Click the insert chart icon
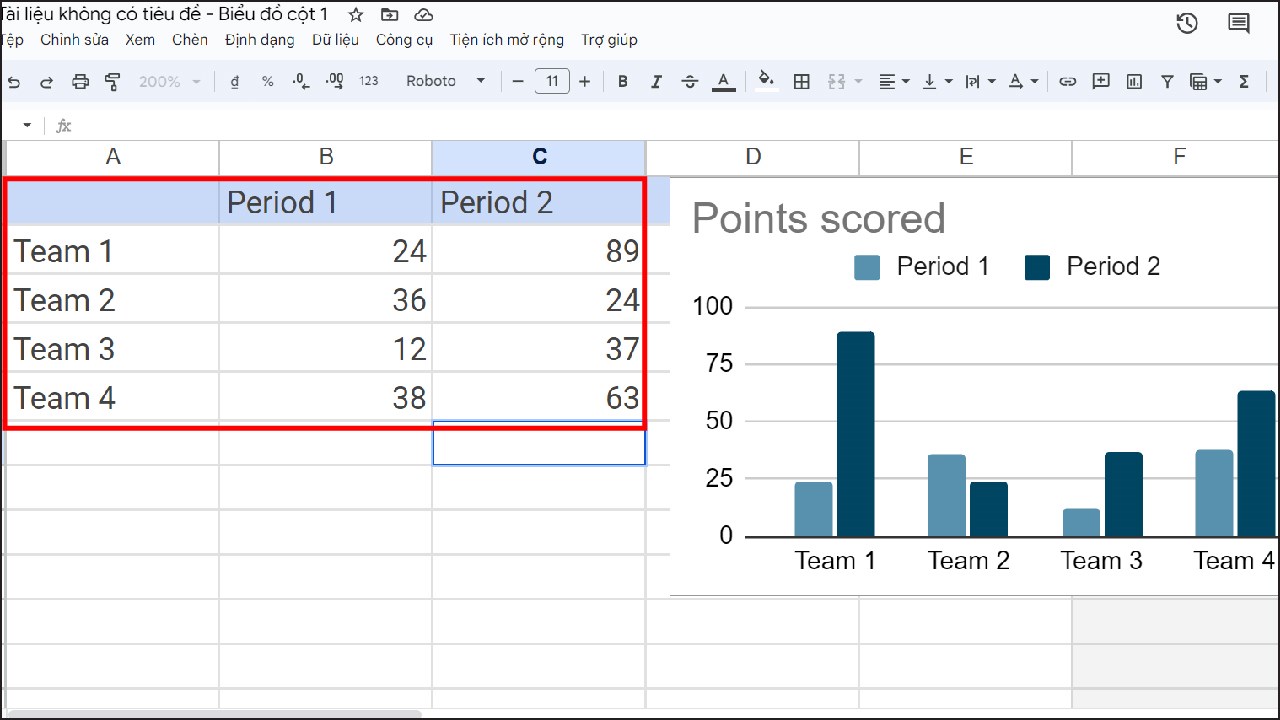The width and height of the screenshot is (1280, 720). [1134, 82]
